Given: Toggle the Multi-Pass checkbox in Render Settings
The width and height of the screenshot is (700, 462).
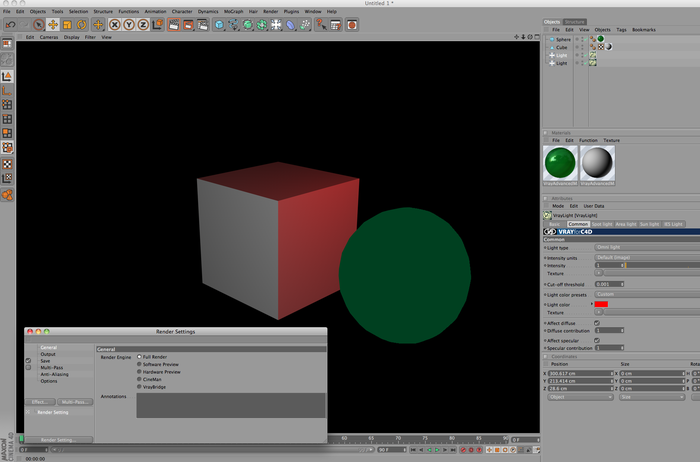Looking at the screenshot, I should tap(28, 368).
